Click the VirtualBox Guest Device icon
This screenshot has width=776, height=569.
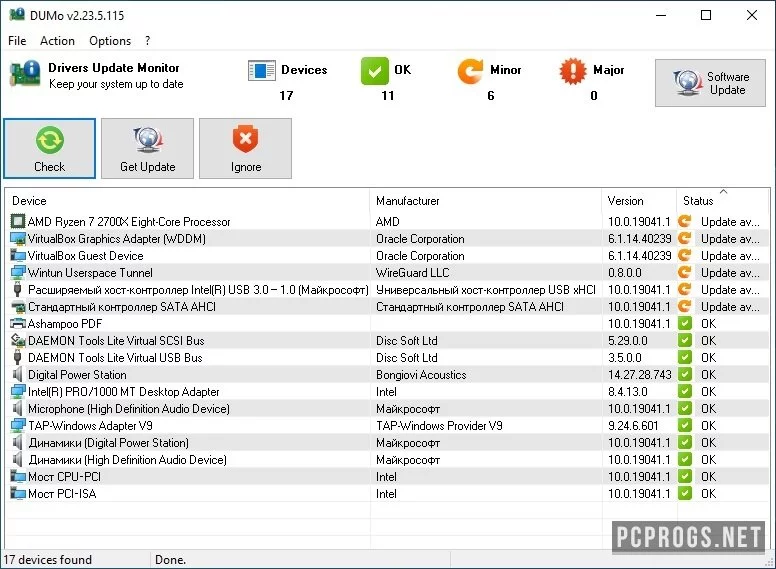click(18, 256)
